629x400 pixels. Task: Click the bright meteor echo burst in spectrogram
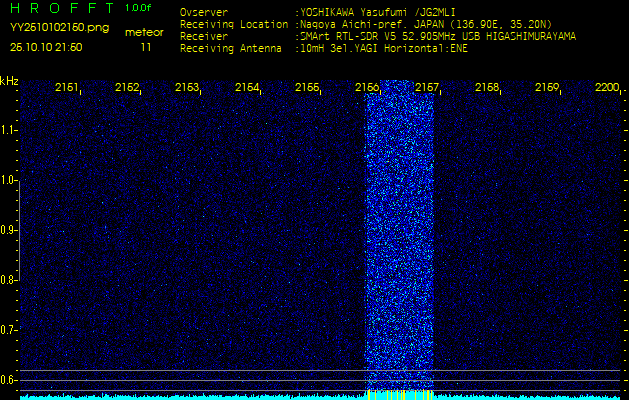point(400,237)
